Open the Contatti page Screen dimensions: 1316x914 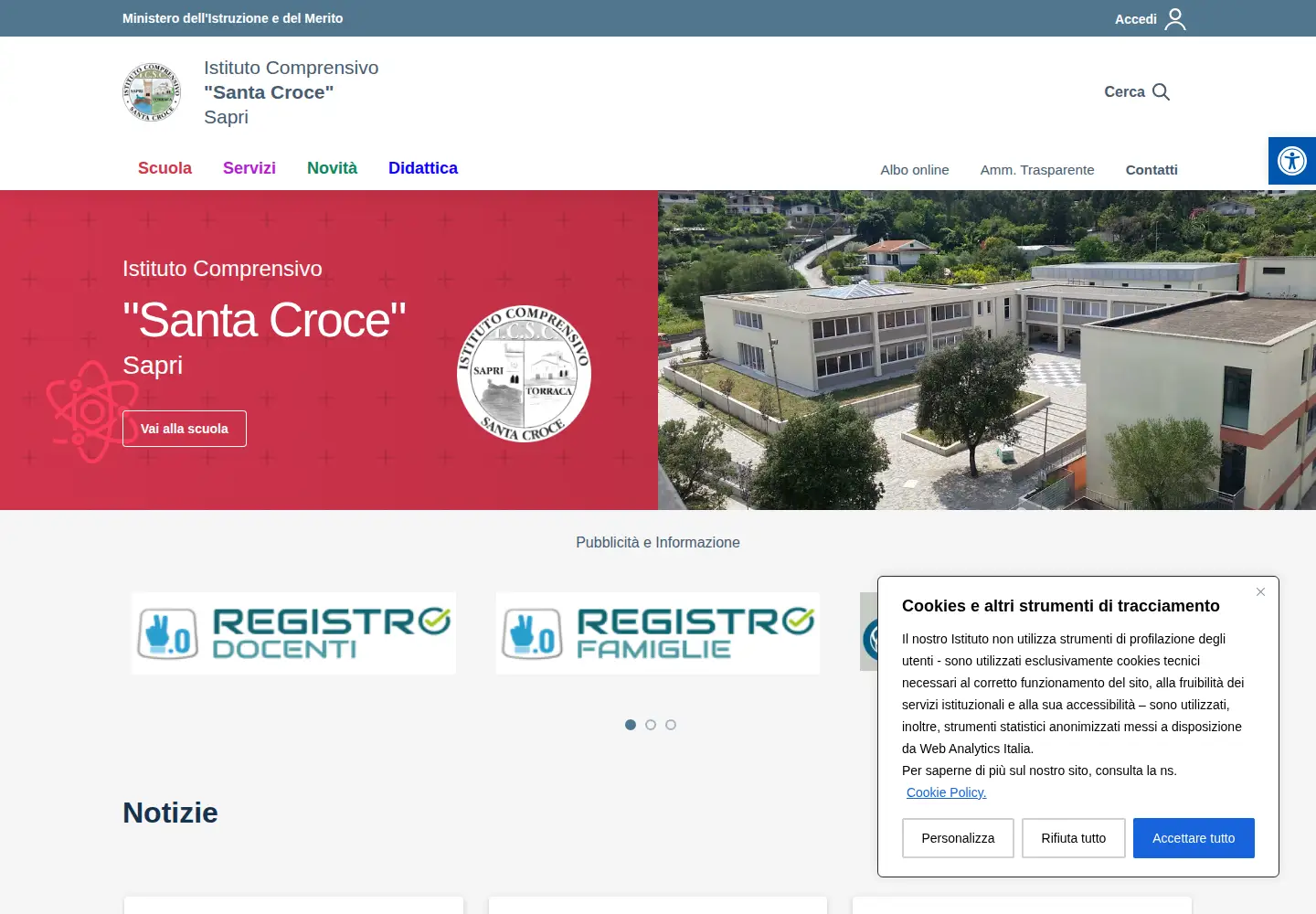1151,170
